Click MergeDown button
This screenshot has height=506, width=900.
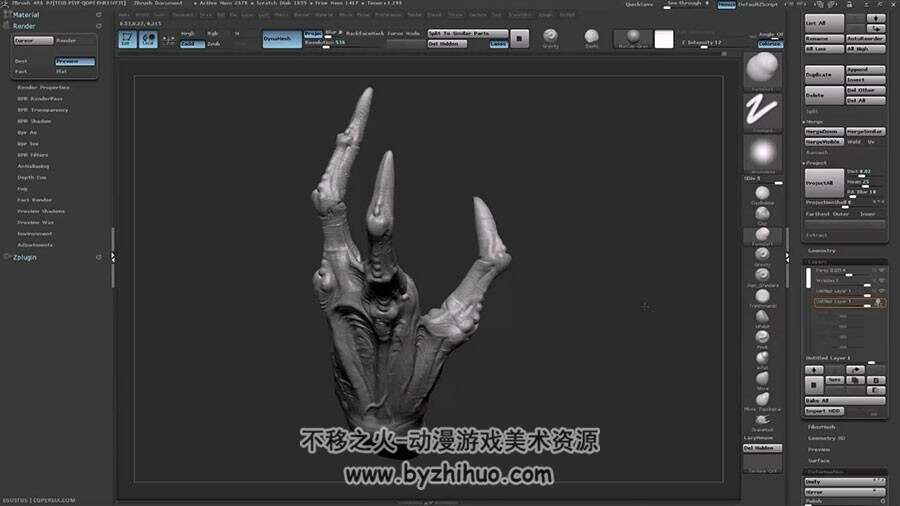pos(824,131)
